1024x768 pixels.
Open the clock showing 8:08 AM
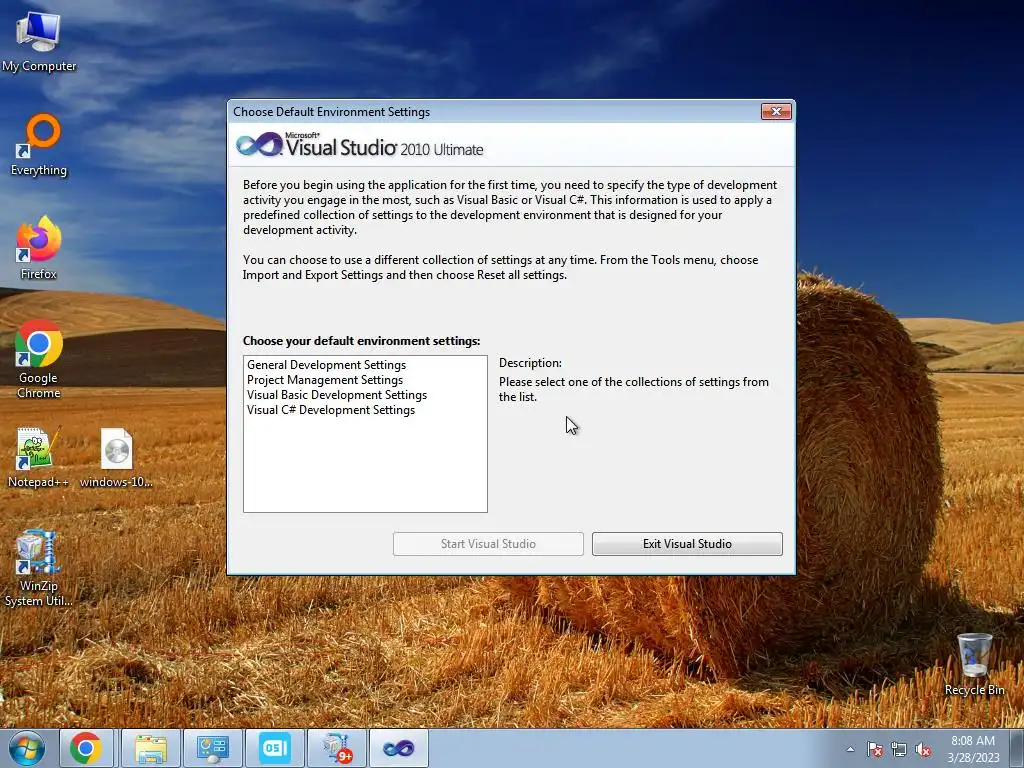pyautogui.click(x=973, y=749)
